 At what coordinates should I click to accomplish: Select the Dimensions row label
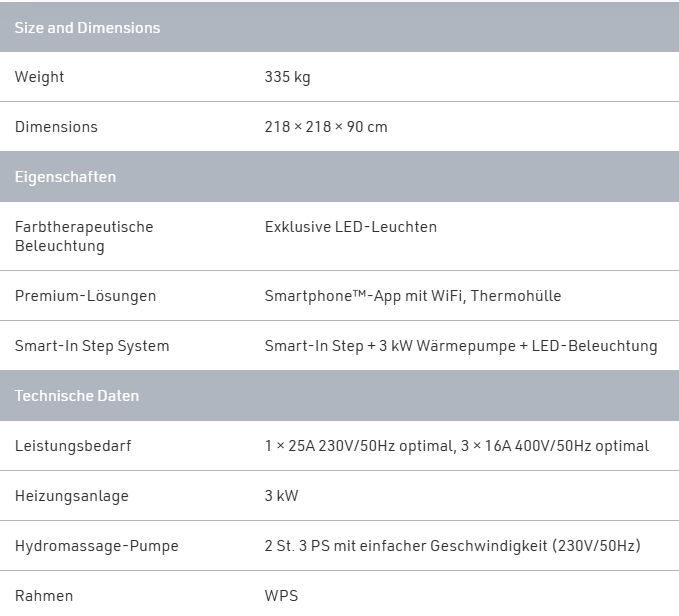tap(56, 127)
